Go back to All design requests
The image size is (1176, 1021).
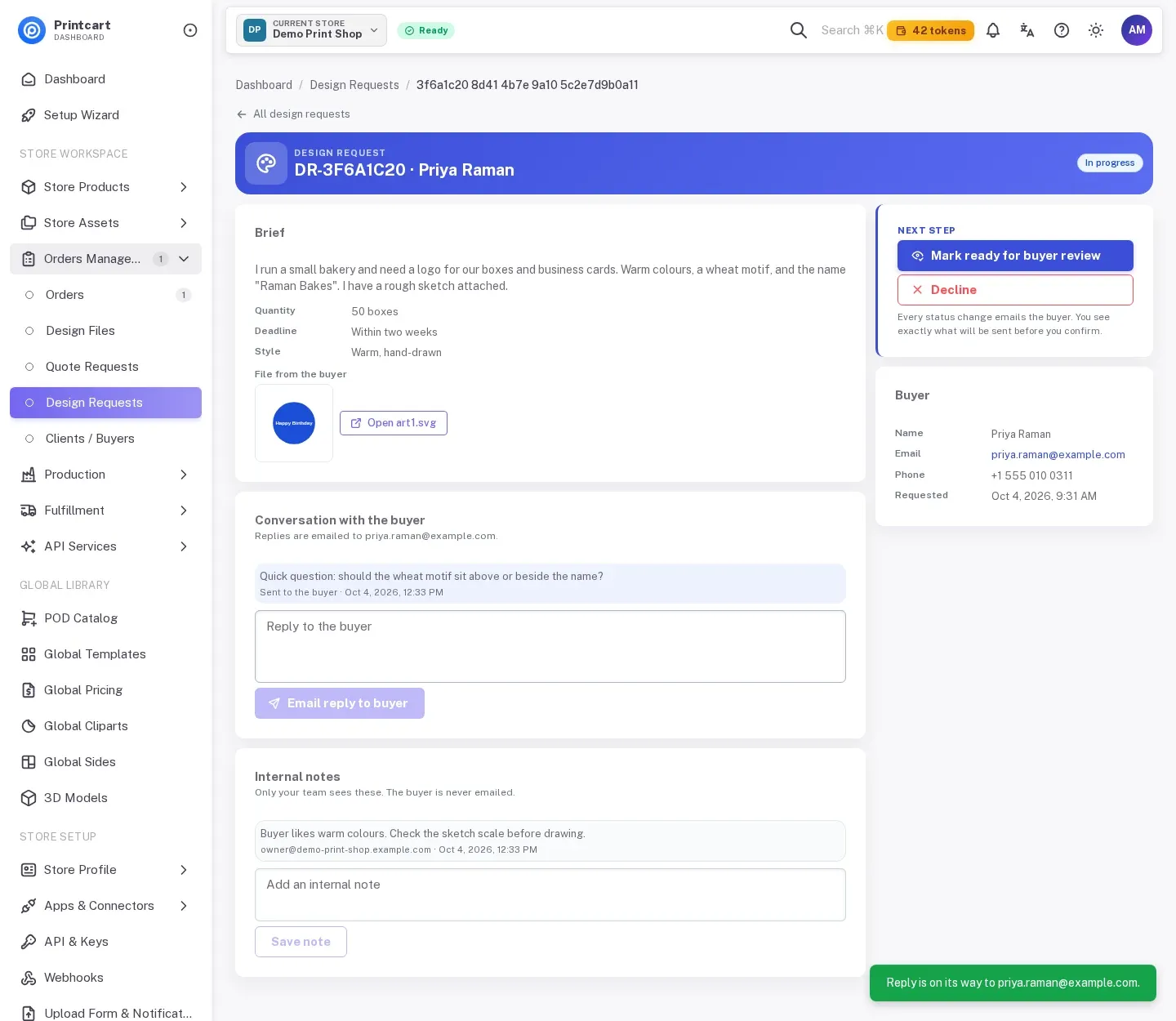click(x=293, y=114)
